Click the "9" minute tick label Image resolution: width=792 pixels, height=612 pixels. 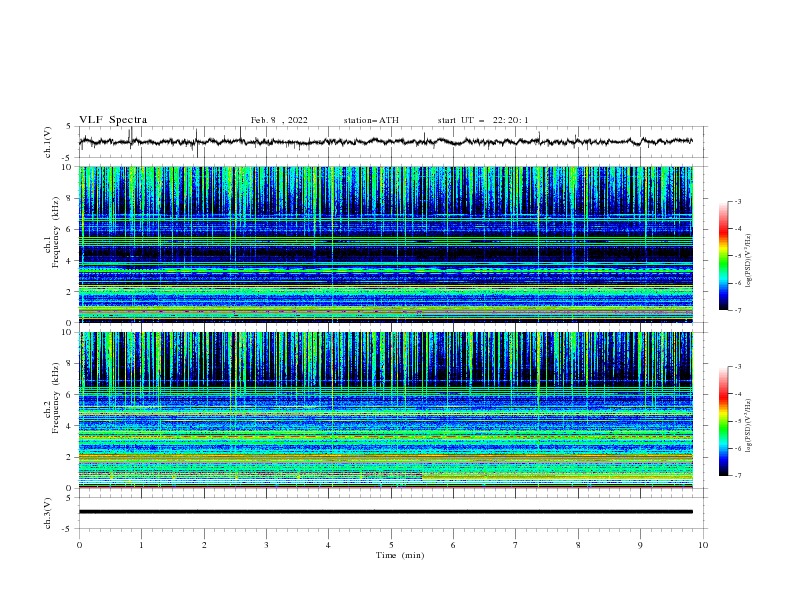[x=640, y=545]
